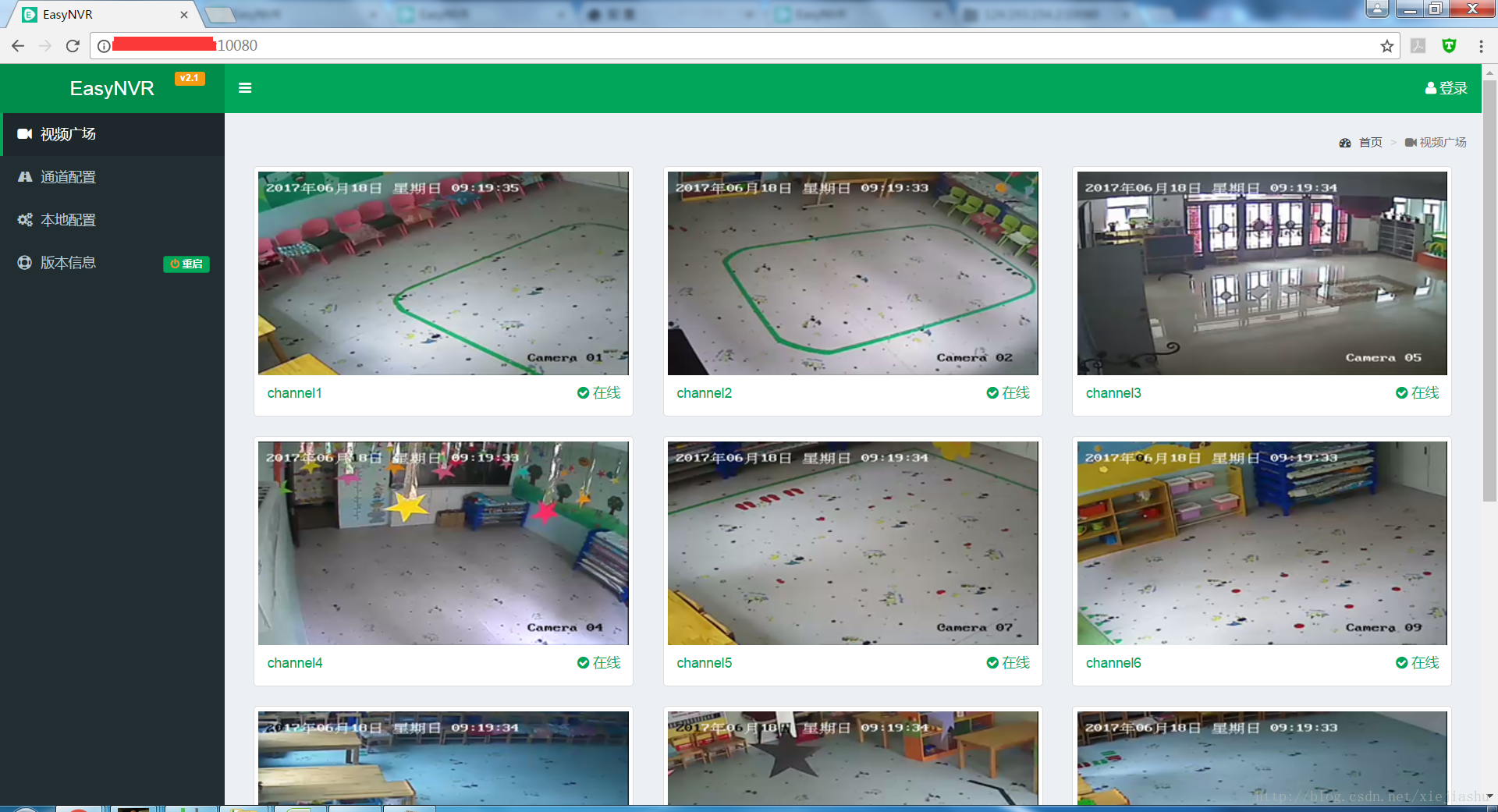Open 通道配置 in the sidebar
The height and width of the screenshot is (812, 1498).
pyautogui.click(x=112, y=177)
